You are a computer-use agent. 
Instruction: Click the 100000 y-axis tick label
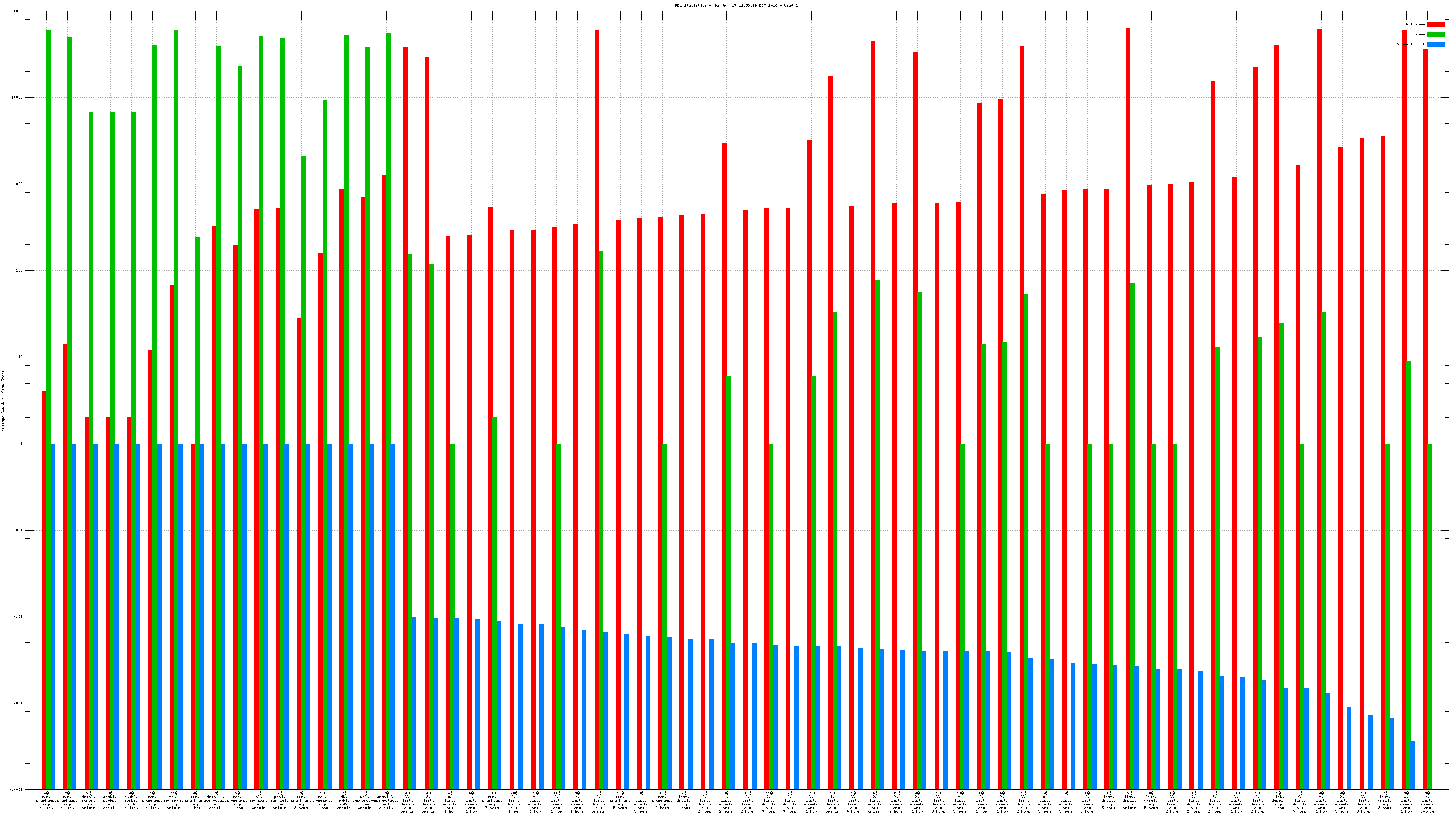17,11
